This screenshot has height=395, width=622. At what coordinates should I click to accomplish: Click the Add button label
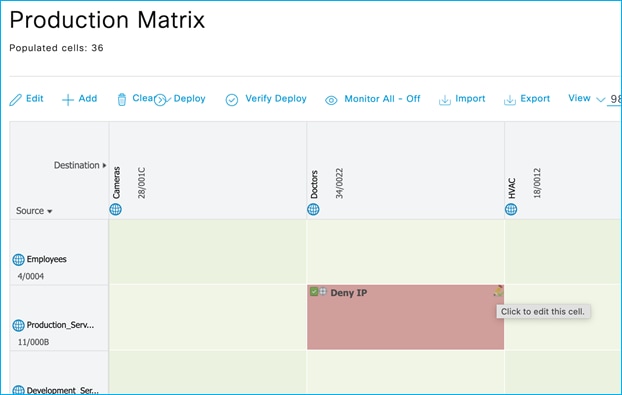click(x=88, y=98)
